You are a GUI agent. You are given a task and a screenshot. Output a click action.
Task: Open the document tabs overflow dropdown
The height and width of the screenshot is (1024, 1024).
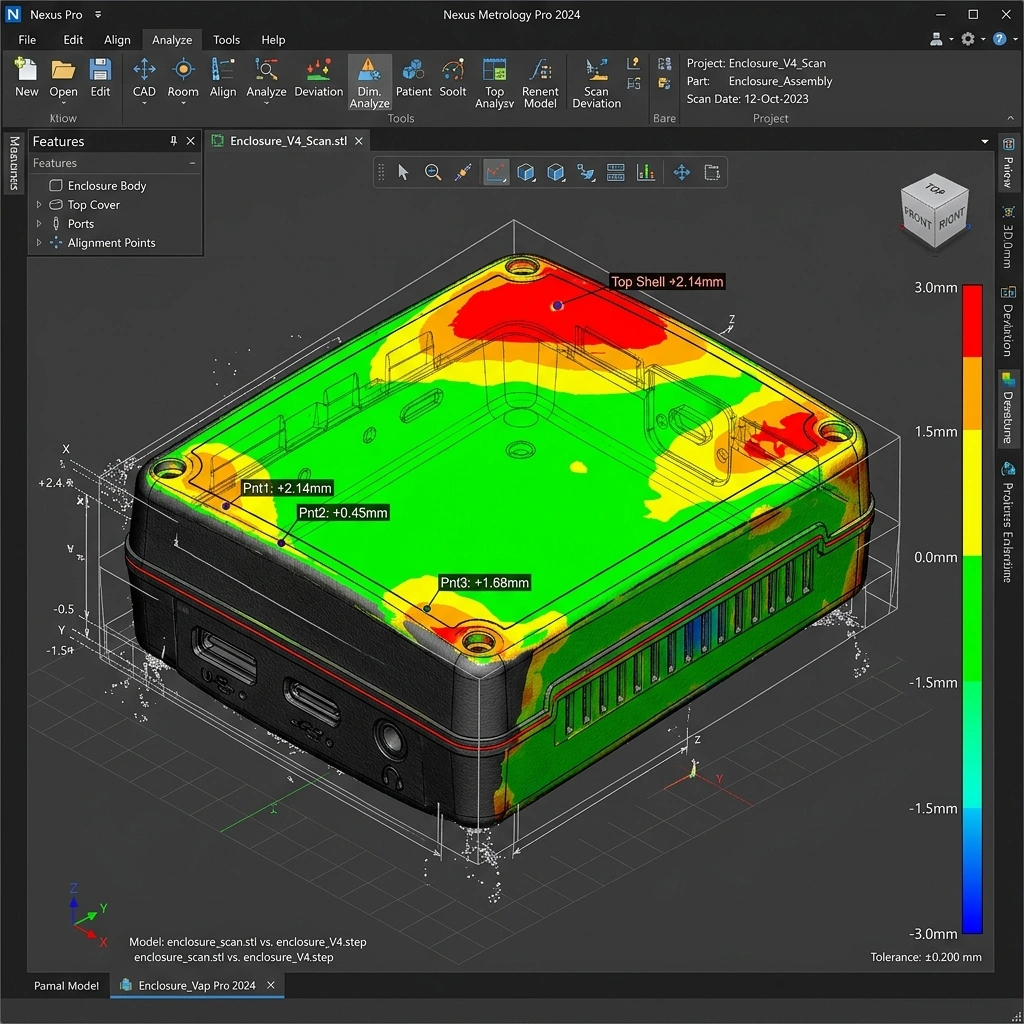click(985, 142)
